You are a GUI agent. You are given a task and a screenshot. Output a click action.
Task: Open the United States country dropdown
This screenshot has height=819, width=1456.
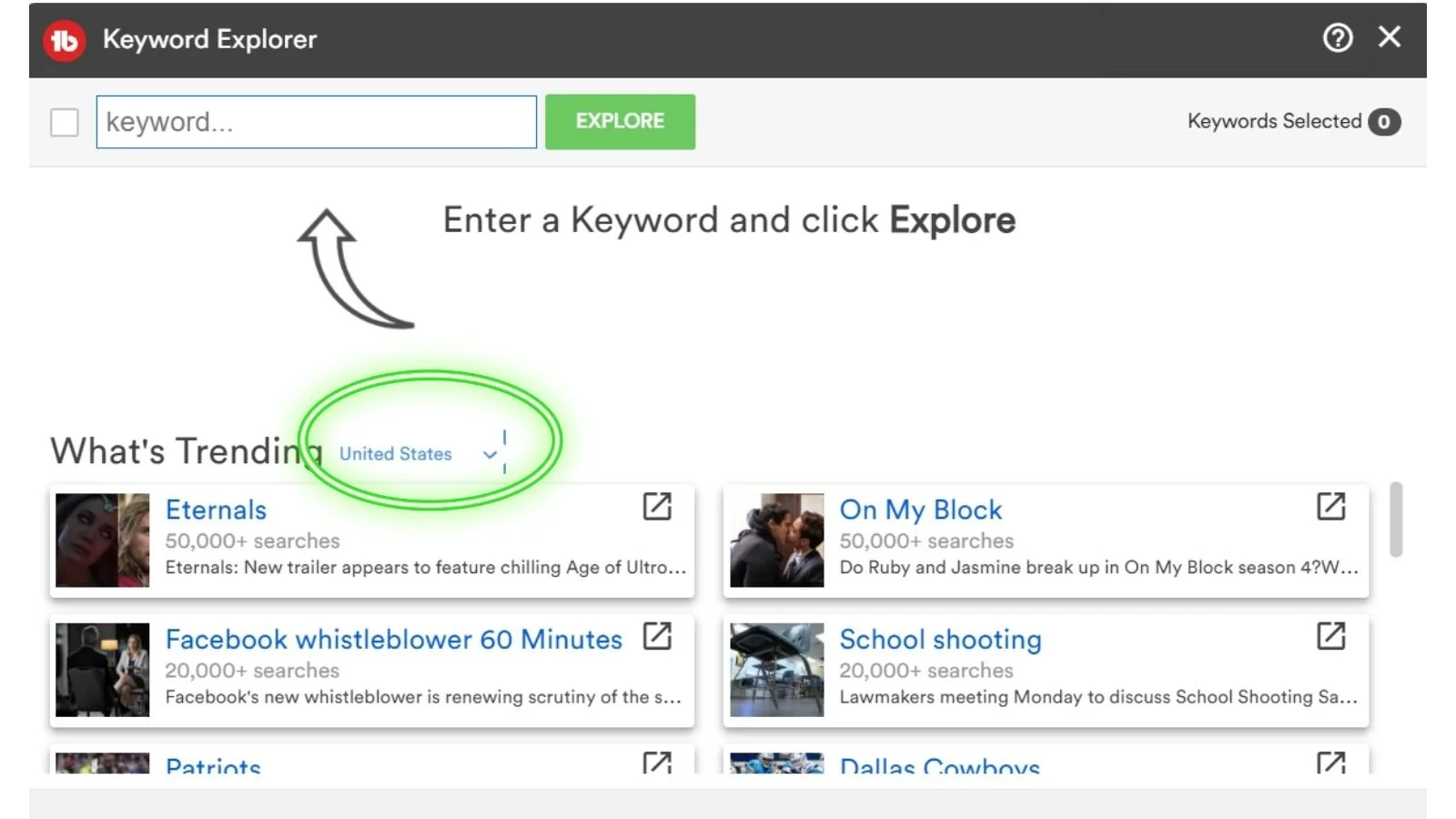pos(419,454)
